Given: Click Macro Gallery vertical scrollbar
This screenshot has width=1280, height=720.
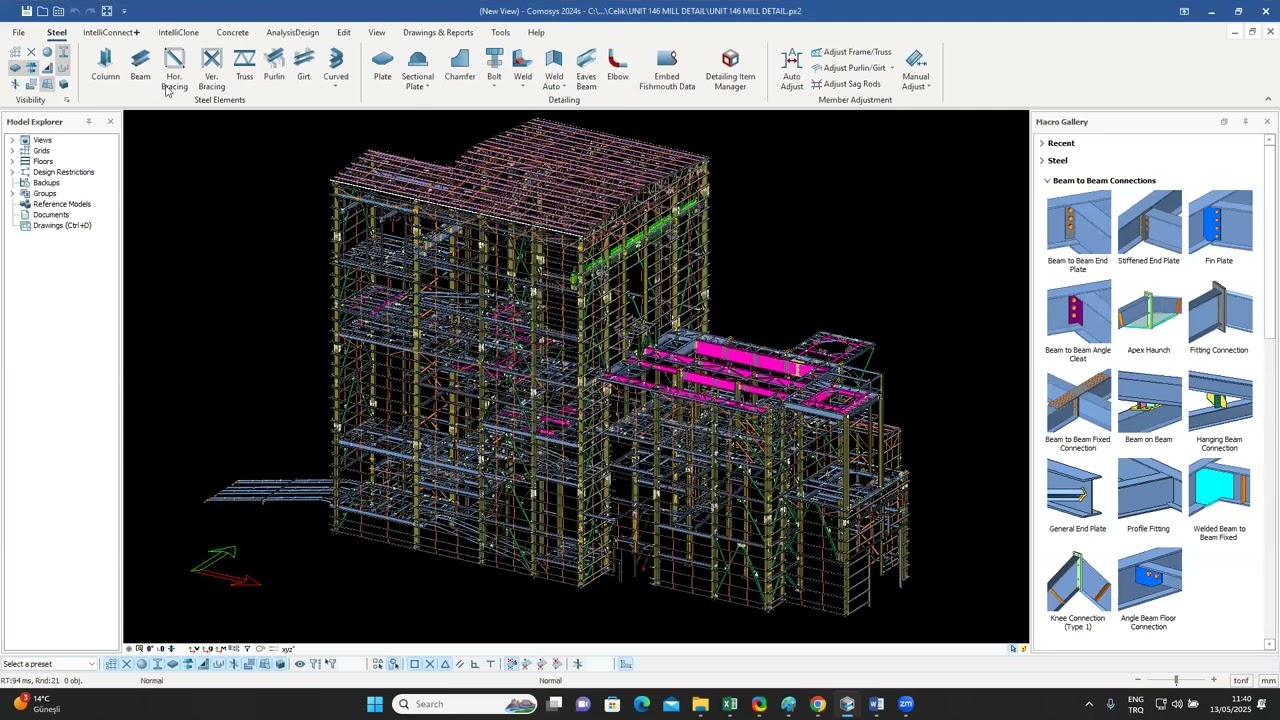Looking at the screenshot, I should [1269, 392].
